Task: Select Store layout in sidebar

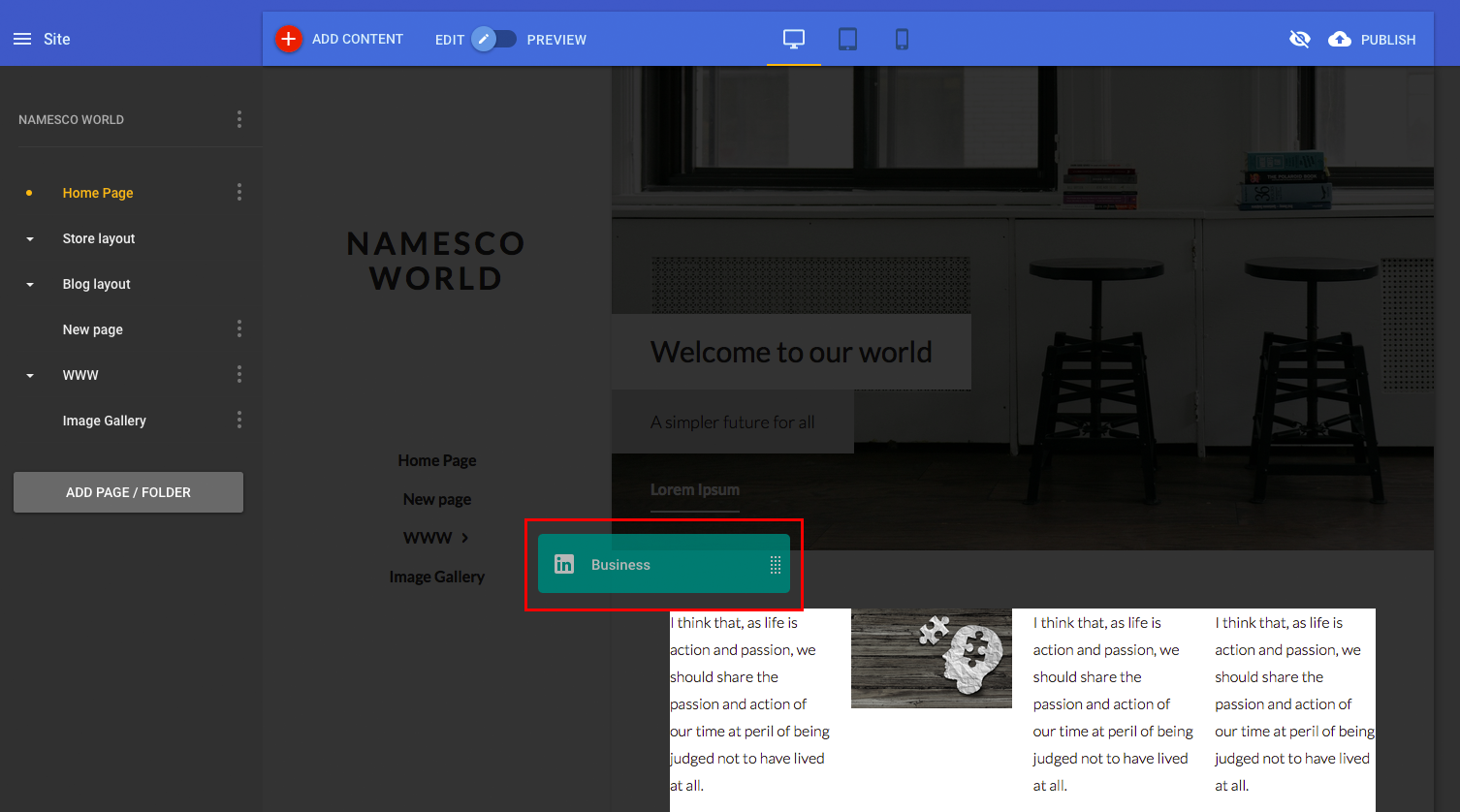Action: 99,238
